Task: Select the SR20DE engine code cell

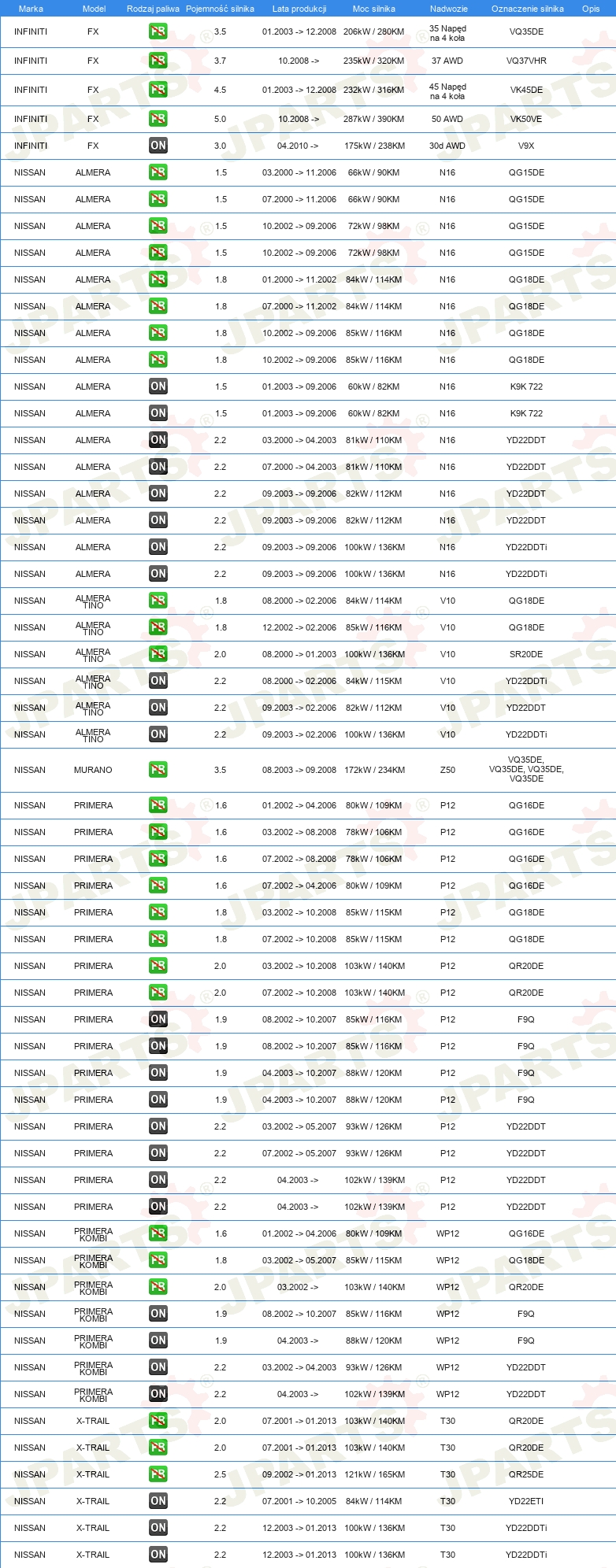Action: (526, 654)
